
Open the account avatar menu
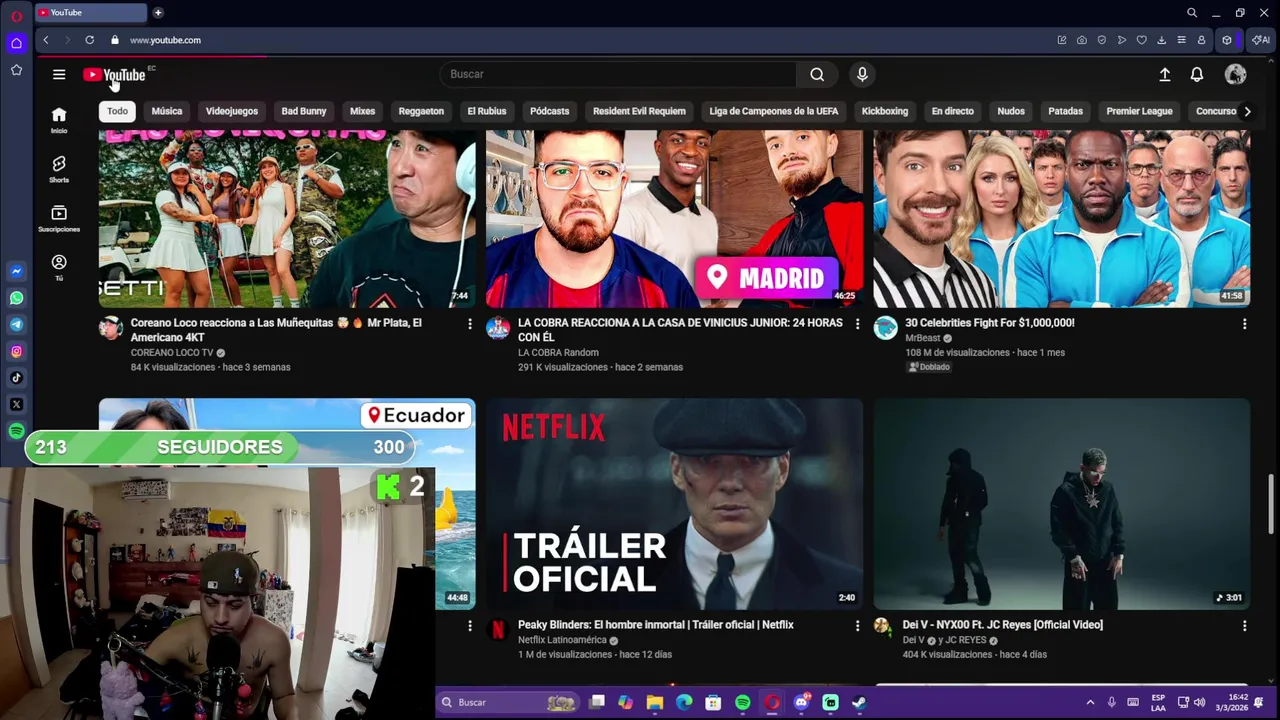[x=1236, y=75]
